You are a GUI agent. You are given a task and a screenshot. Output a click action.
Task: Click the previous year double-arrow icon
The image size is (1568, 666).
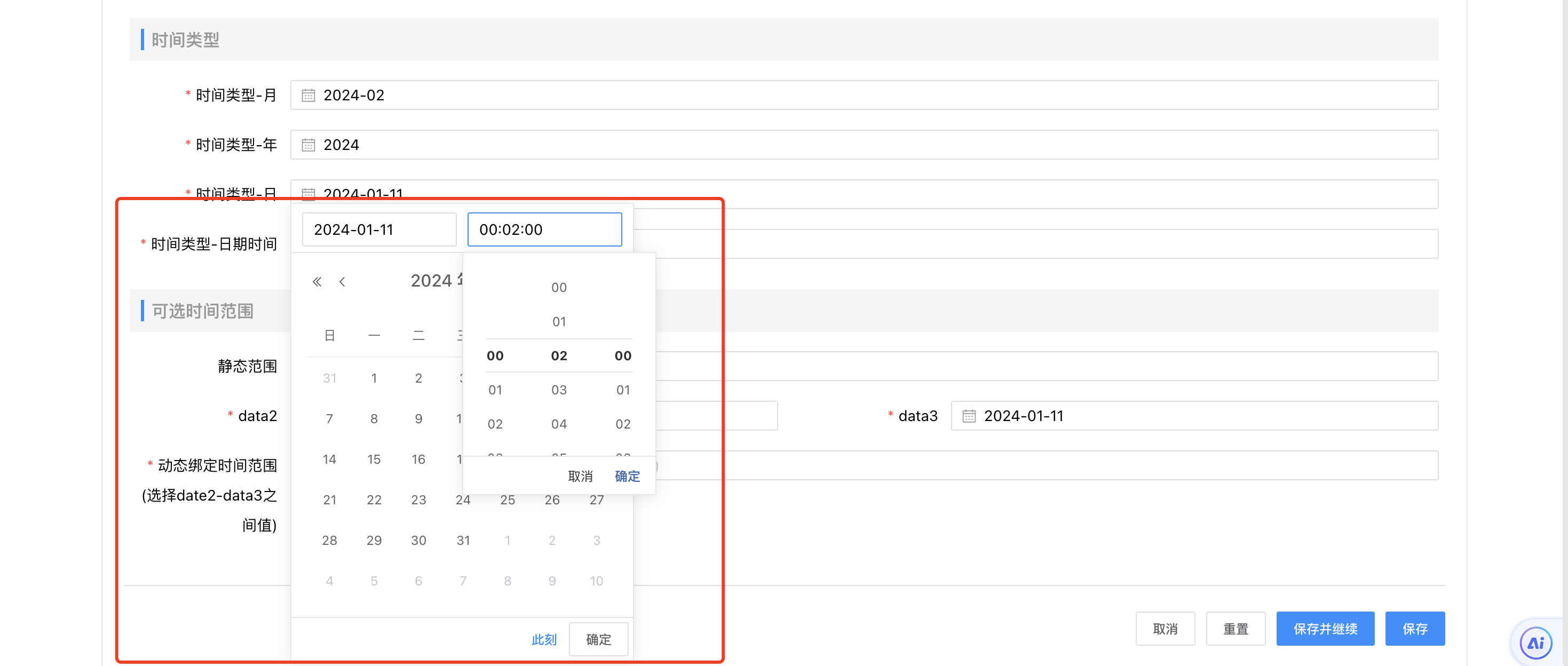tap(316, 282)
